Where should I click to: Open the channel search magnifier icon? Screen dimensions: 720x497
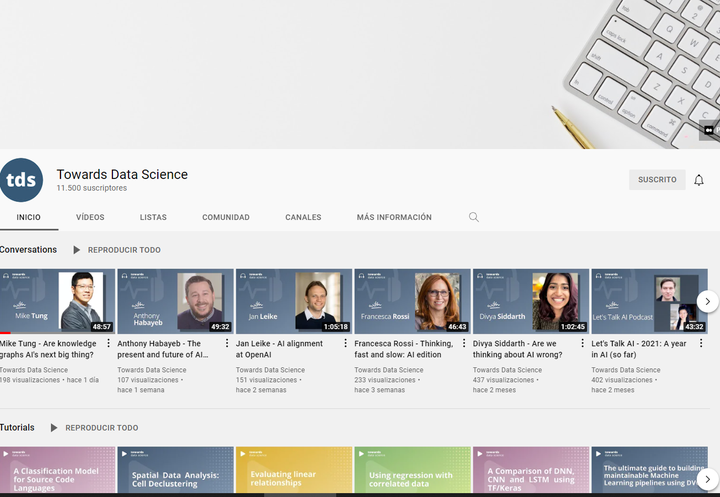473,217
